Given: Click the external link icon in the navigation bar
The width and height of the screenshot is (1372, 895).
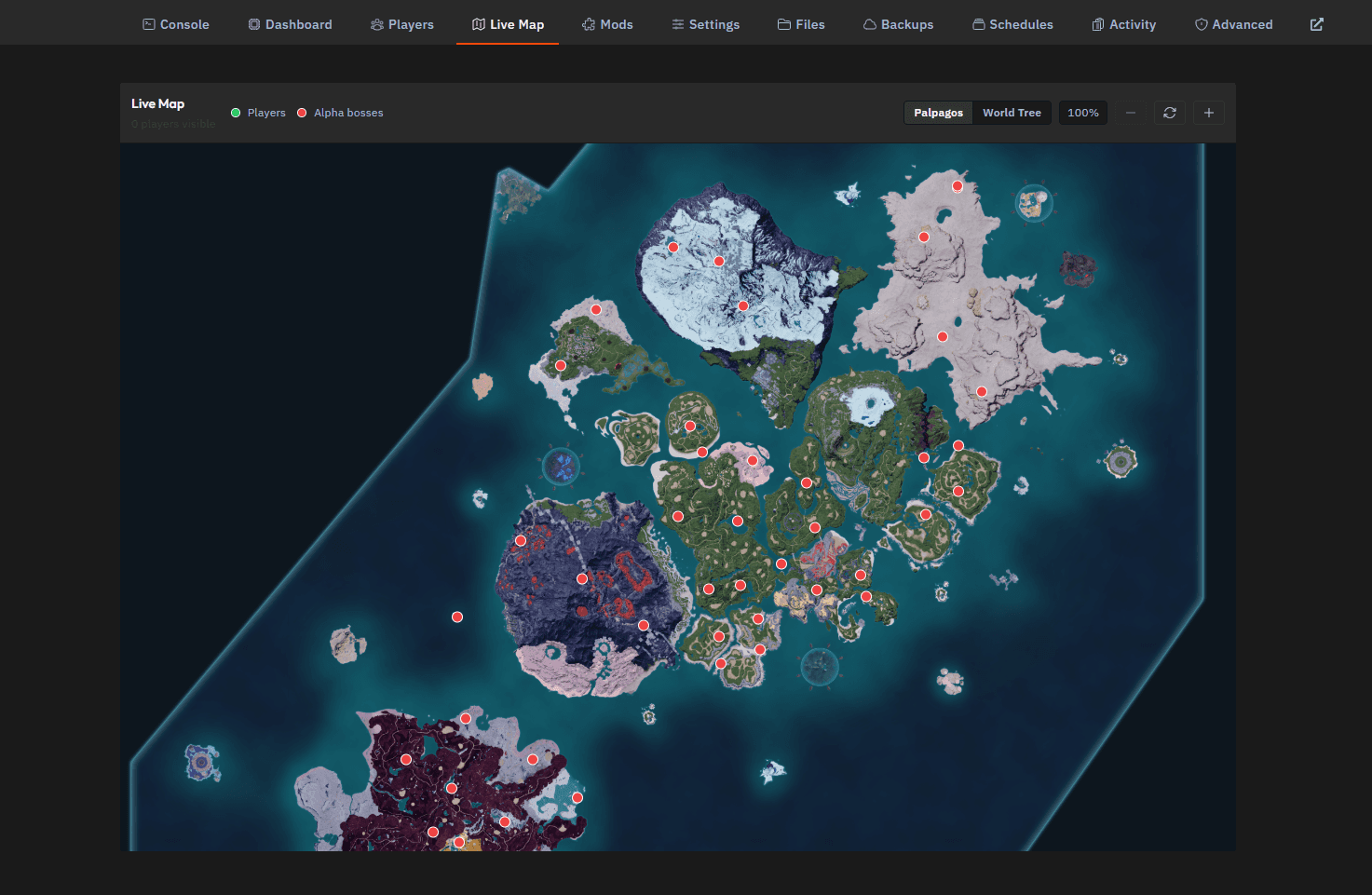Looking at the screenshot, I should point(1317,24).
